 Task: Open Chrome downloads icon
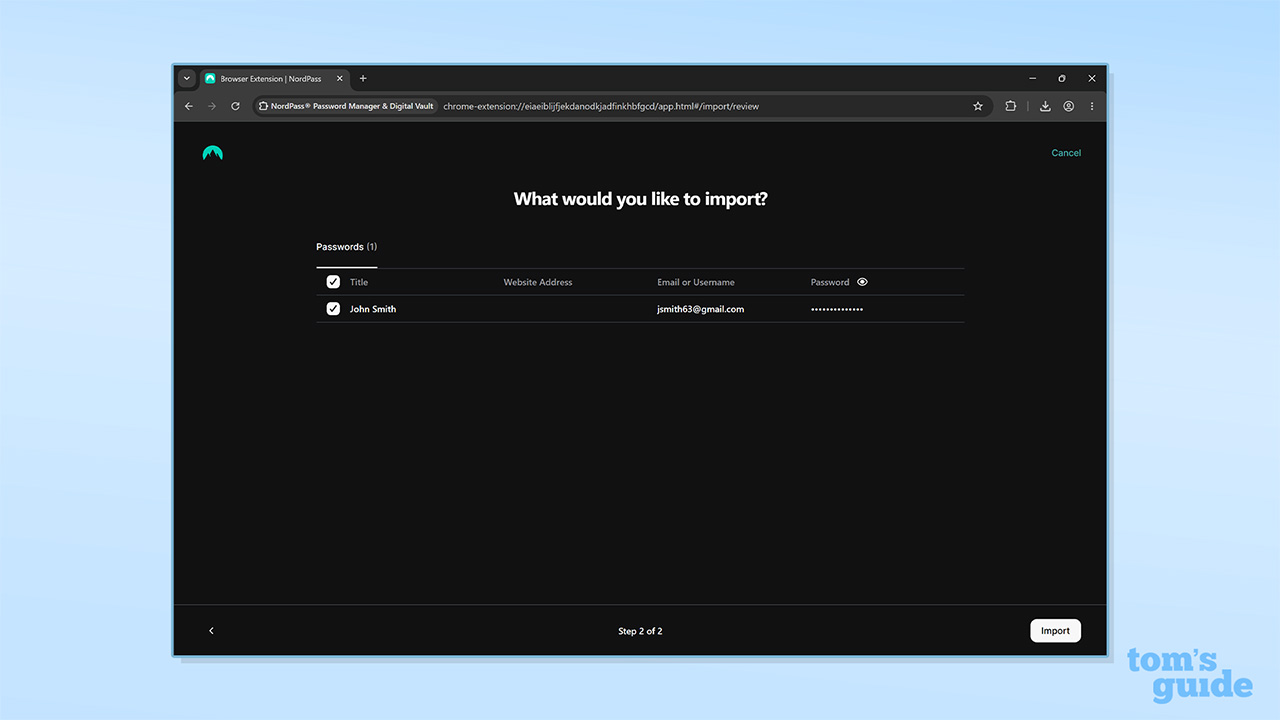pos(1045,106)
